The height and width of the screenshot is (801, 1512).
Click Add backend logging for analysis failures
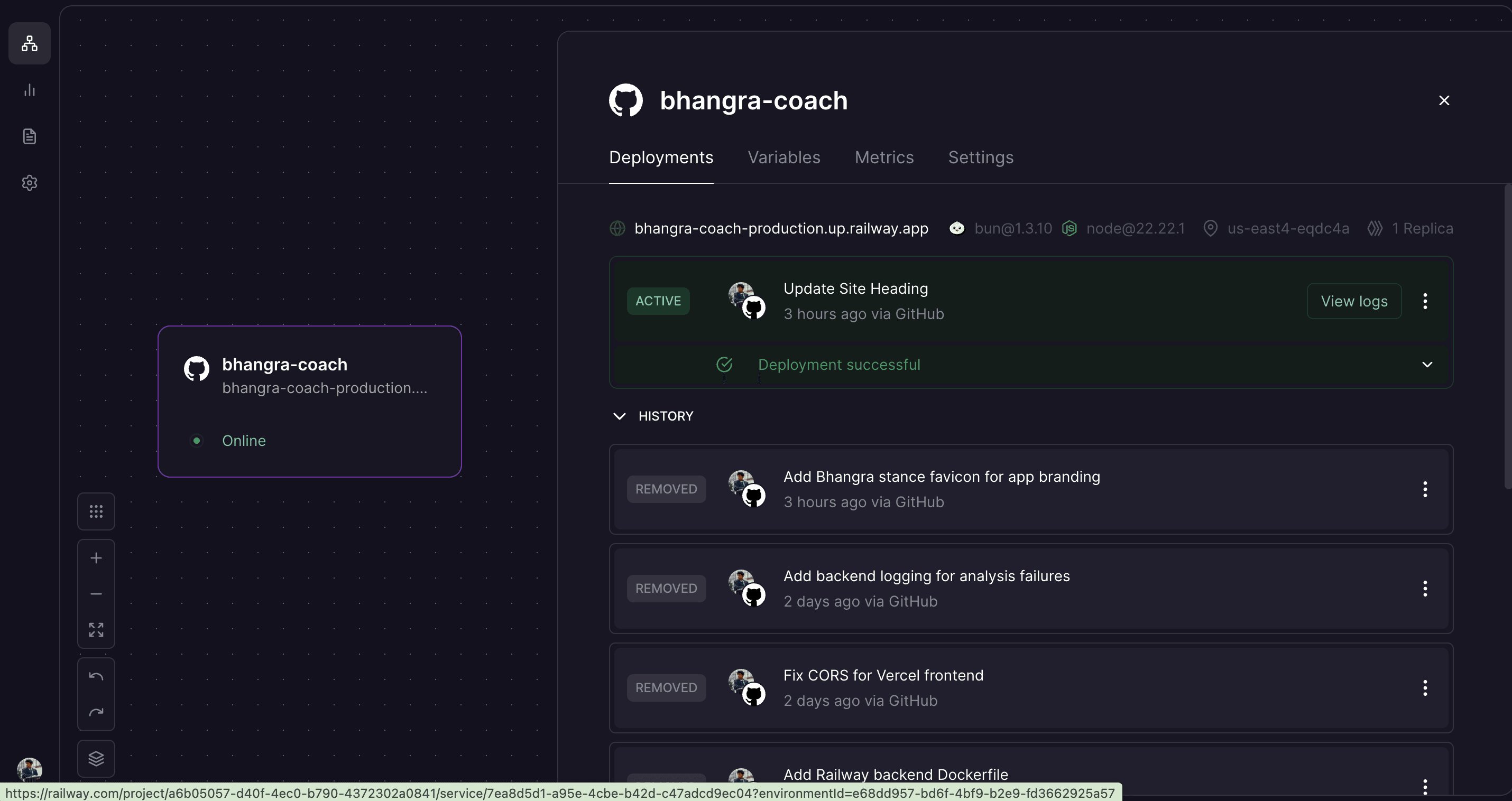[x=926, y=576]
